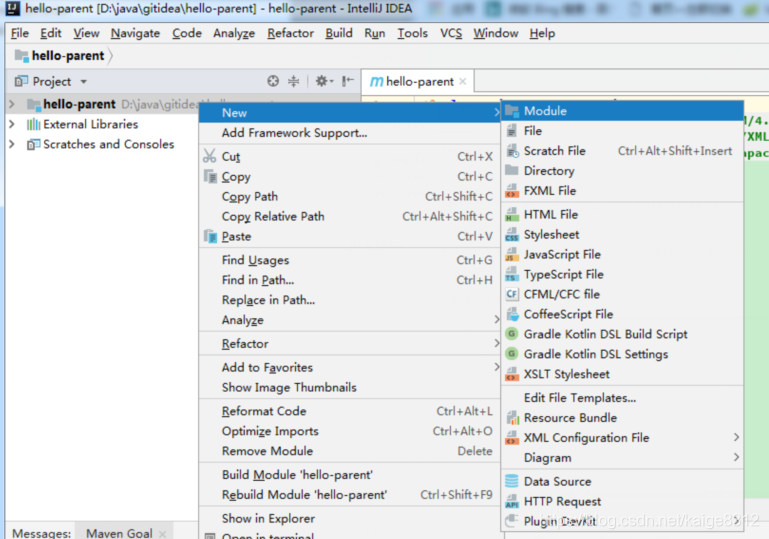
Task: Click the locate target icon in Project toolbar
Action: (273, 81)
